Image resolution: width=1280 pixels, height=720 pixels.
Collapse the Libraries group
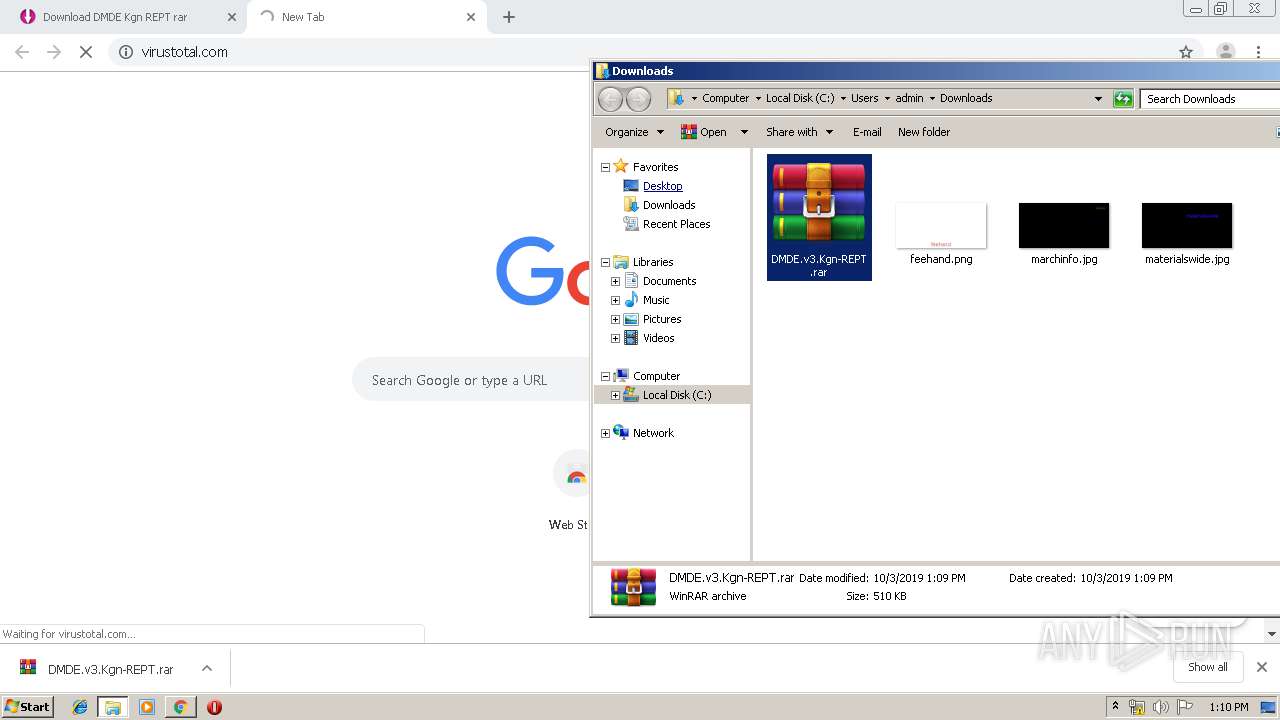point(605,262)
